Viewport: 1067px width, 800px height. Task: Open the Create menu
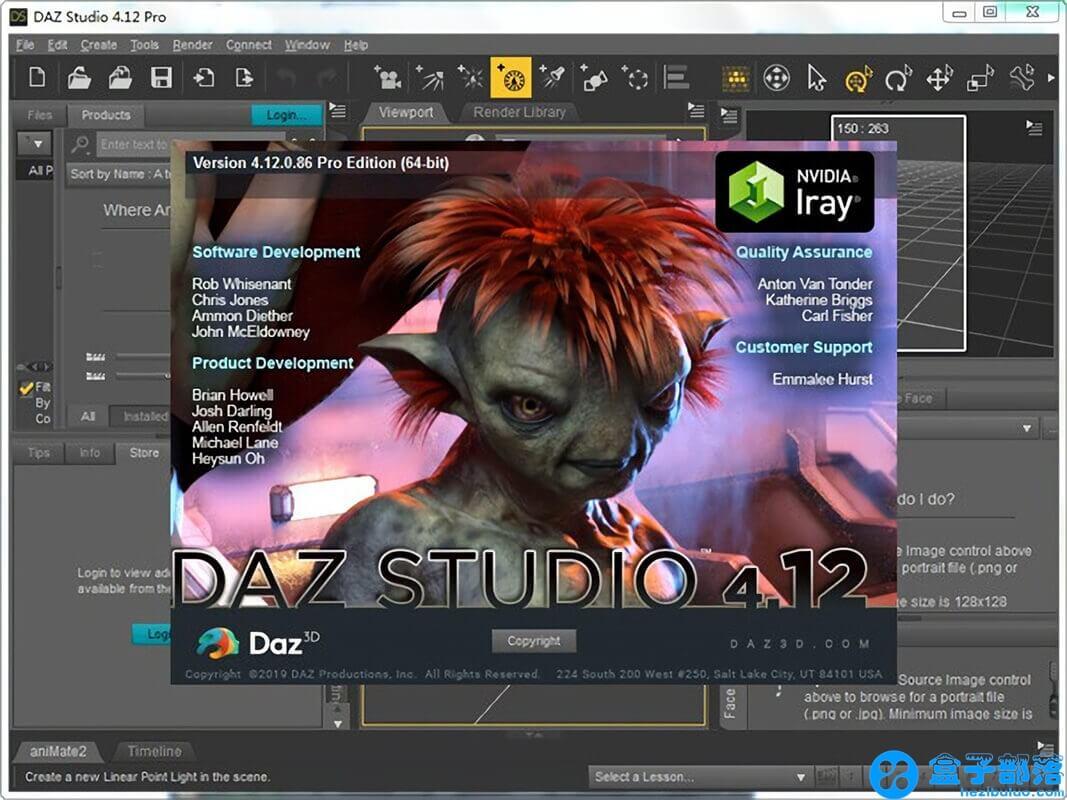(99, 45)
